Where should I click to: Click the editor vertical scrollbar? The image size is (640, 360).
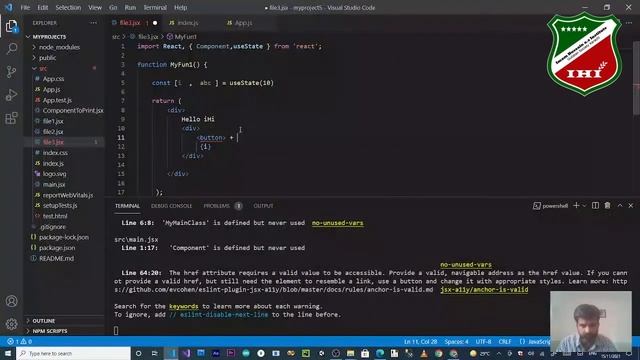pyautogui.click(x=636, y=78)
